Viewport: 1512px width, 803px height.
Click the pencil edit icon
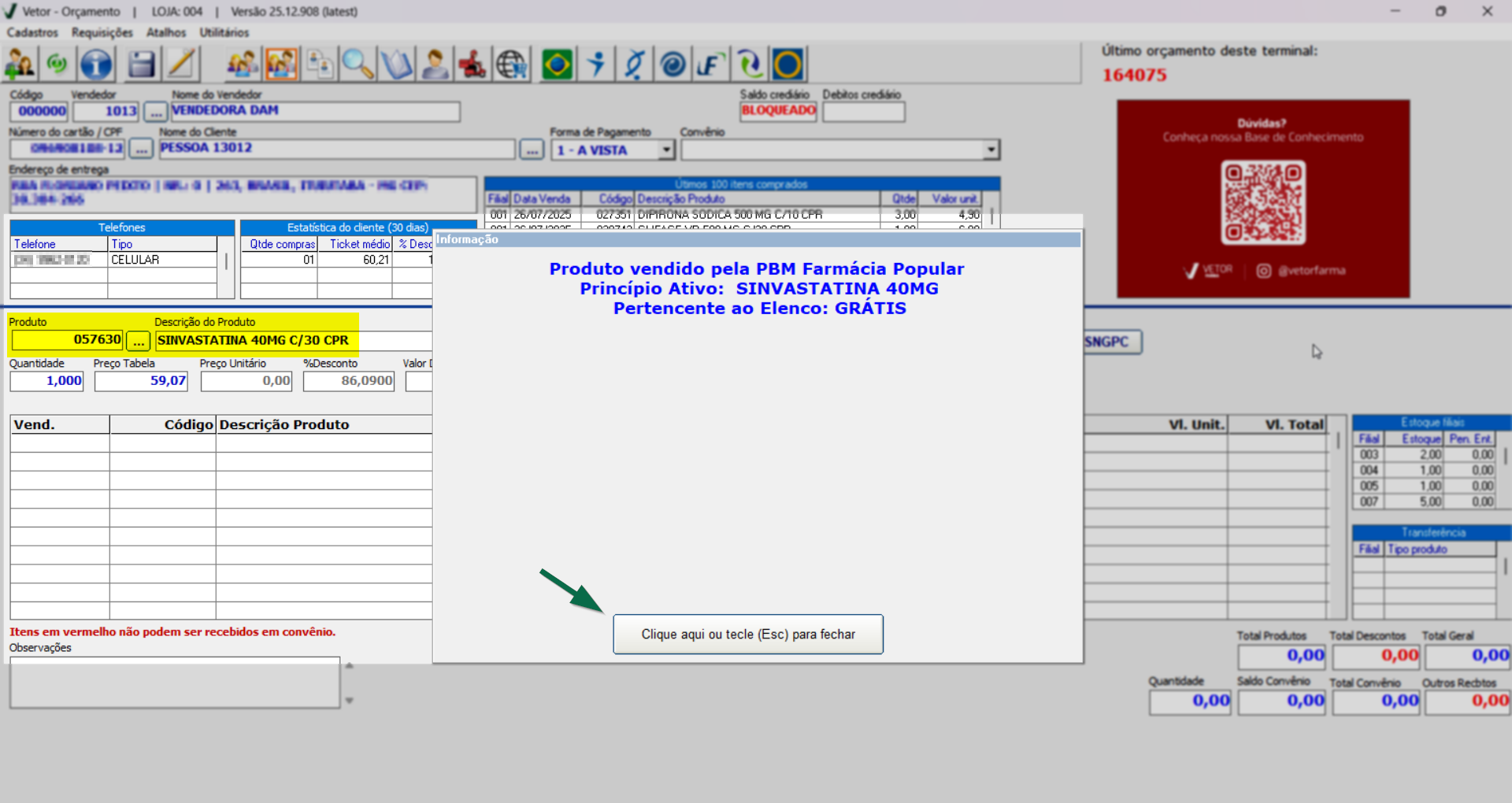click(x=181, y=65)
